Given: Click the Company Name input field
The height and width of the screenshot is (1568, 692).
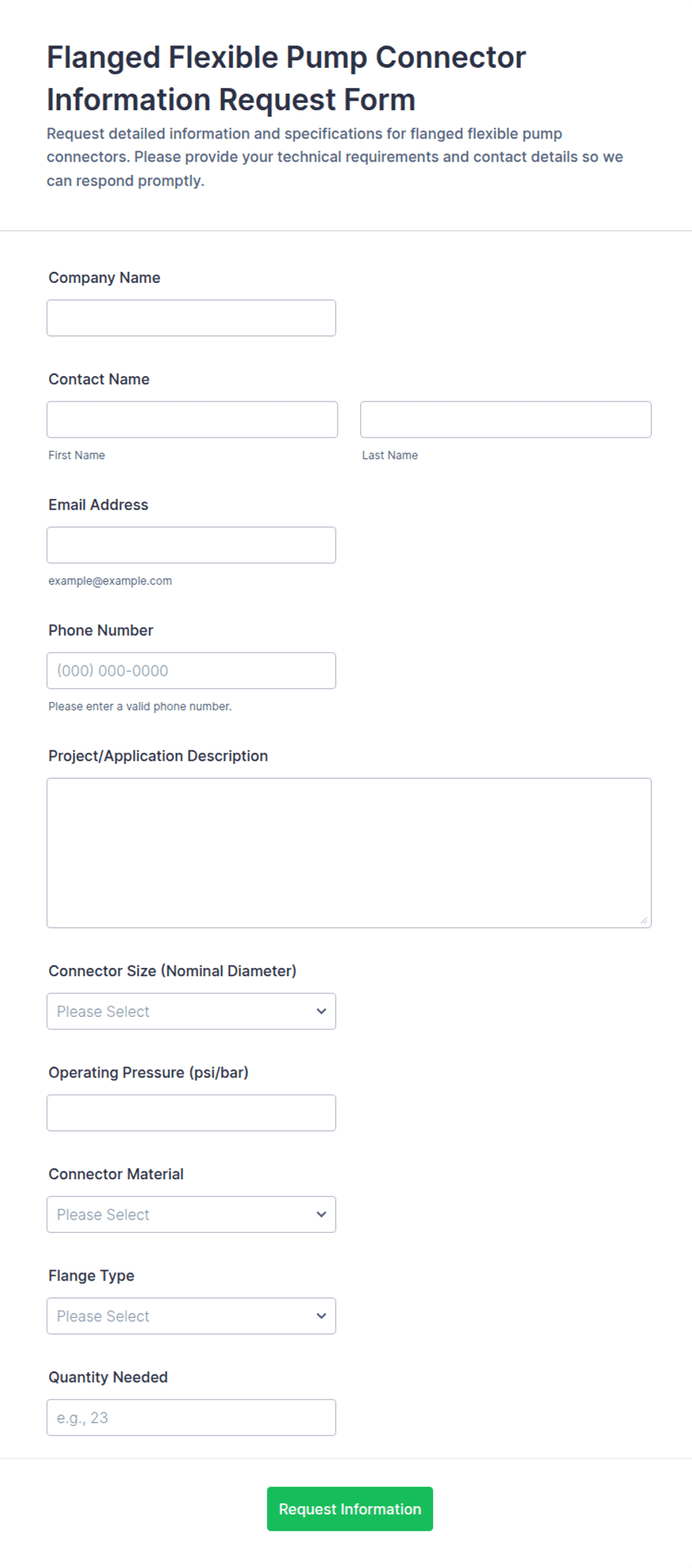Looking at the screenshot, I should coord(191,318).
